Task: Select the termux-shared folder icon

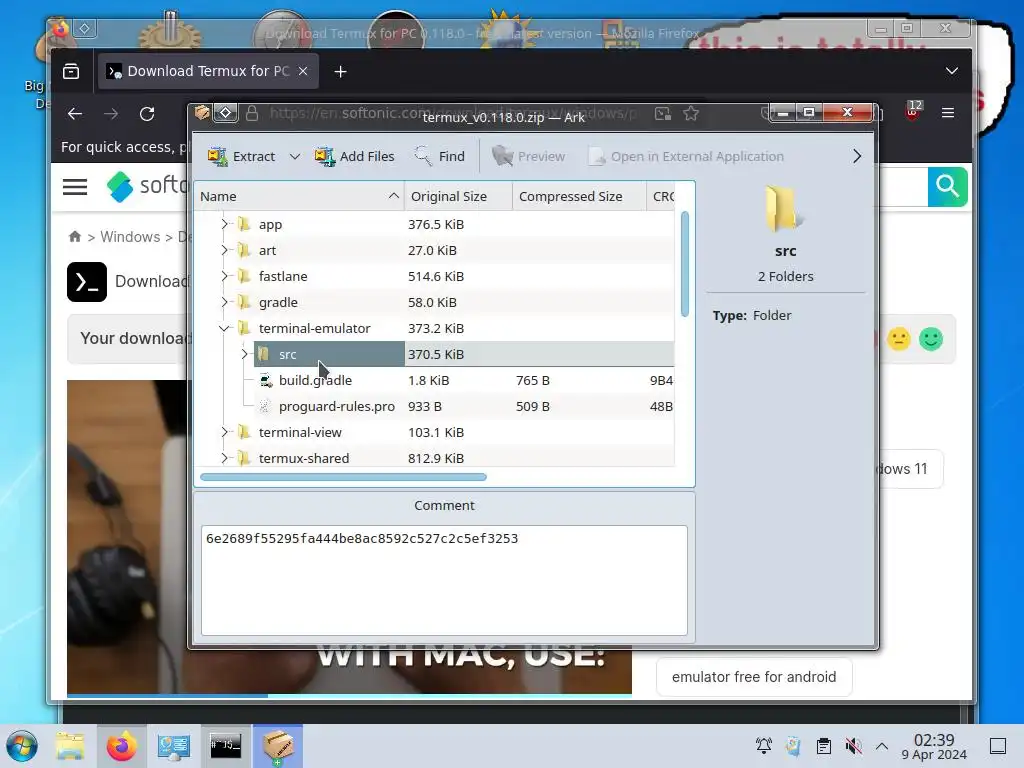Action: point(244,458)
